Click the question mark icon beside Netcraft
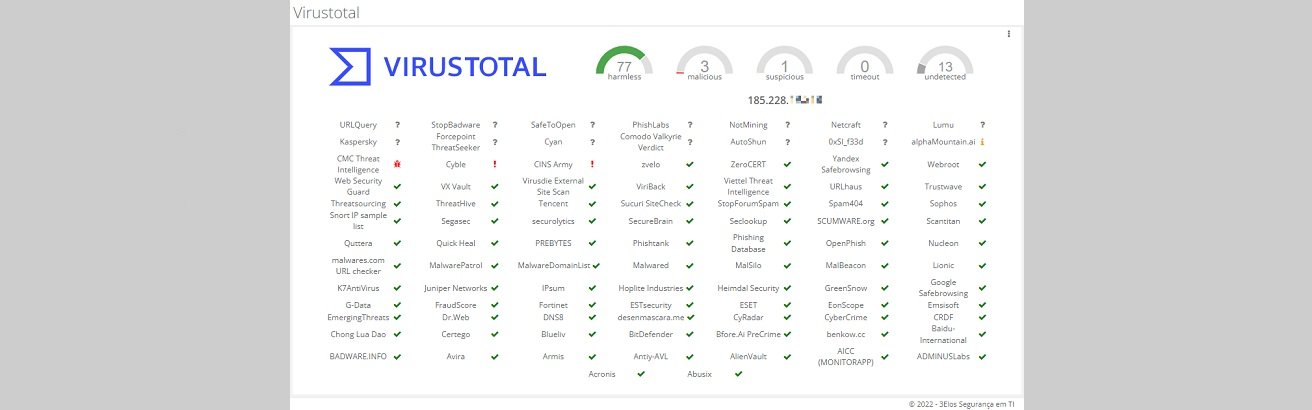The height and width of the screenshot is (410, 1312). [884, 125]
